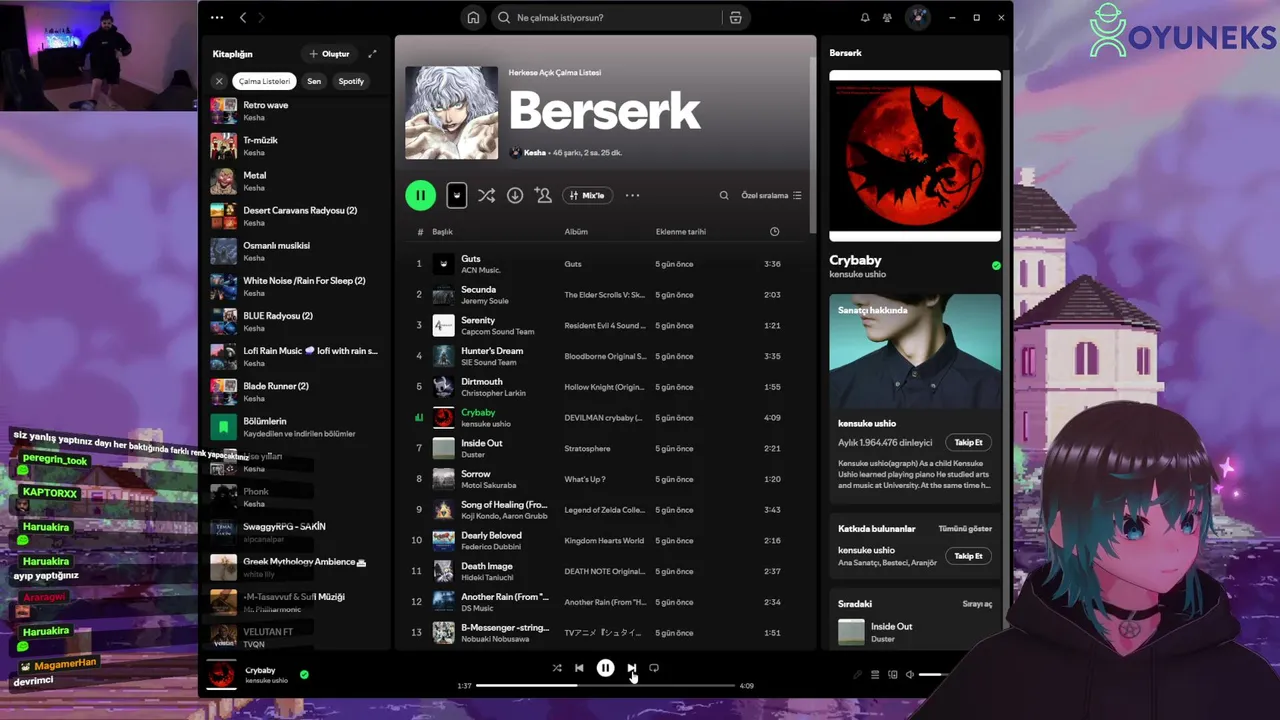The image size is (1280, 720).
Task: Select the Sen filter chip
Action: (314, 81)
